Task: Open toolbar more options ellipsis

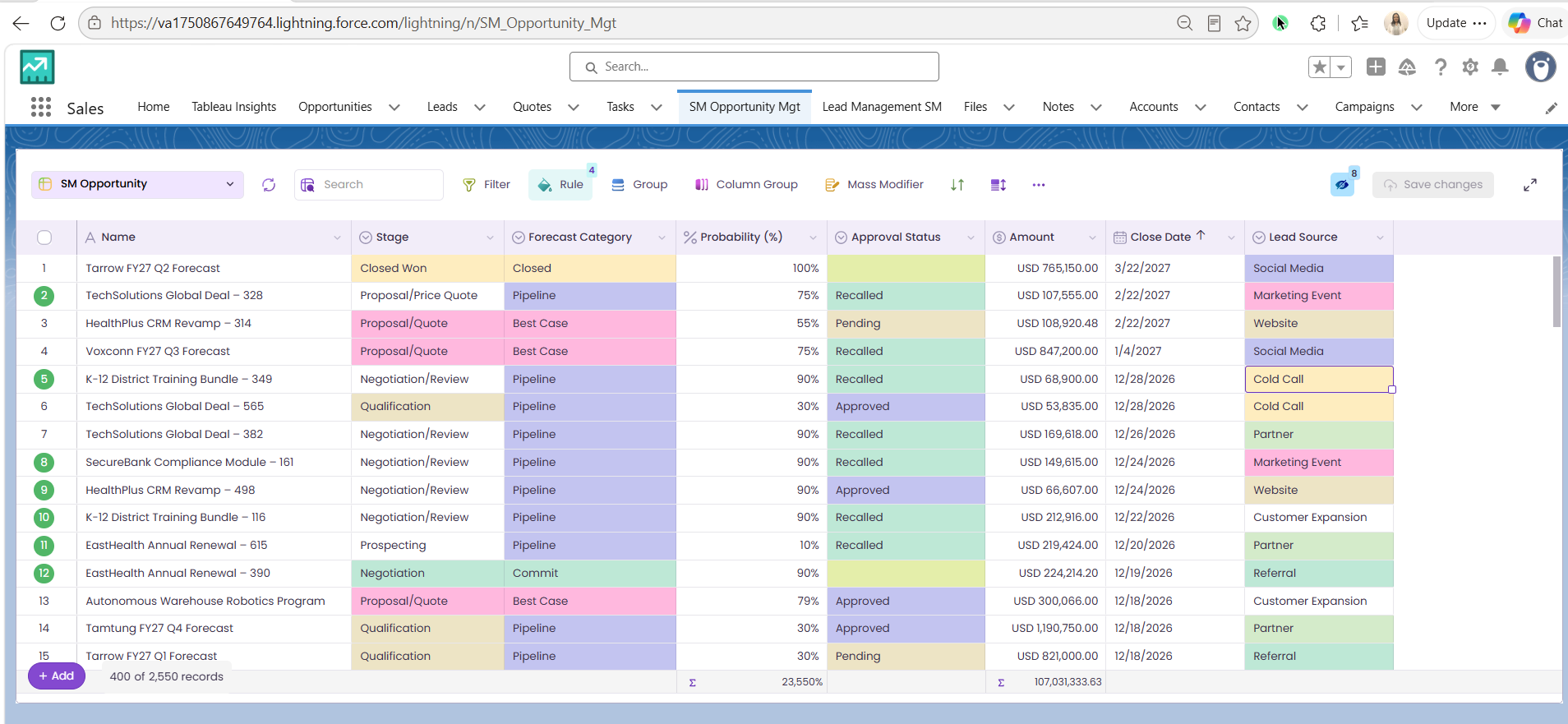Action: 1039,185
